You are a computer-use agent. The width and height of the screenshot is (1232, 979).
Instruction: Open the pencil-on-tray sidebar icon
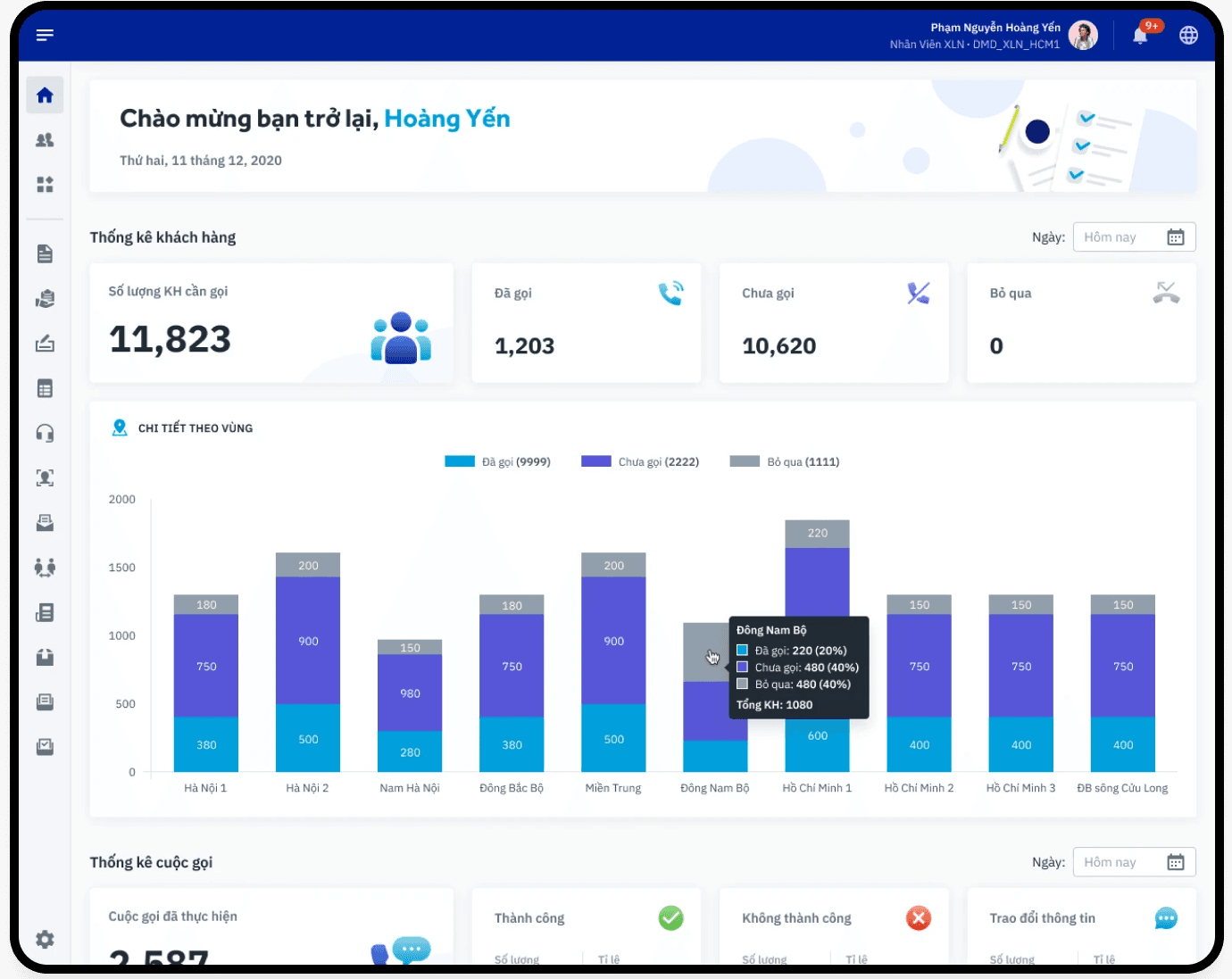tap(45, 344)
